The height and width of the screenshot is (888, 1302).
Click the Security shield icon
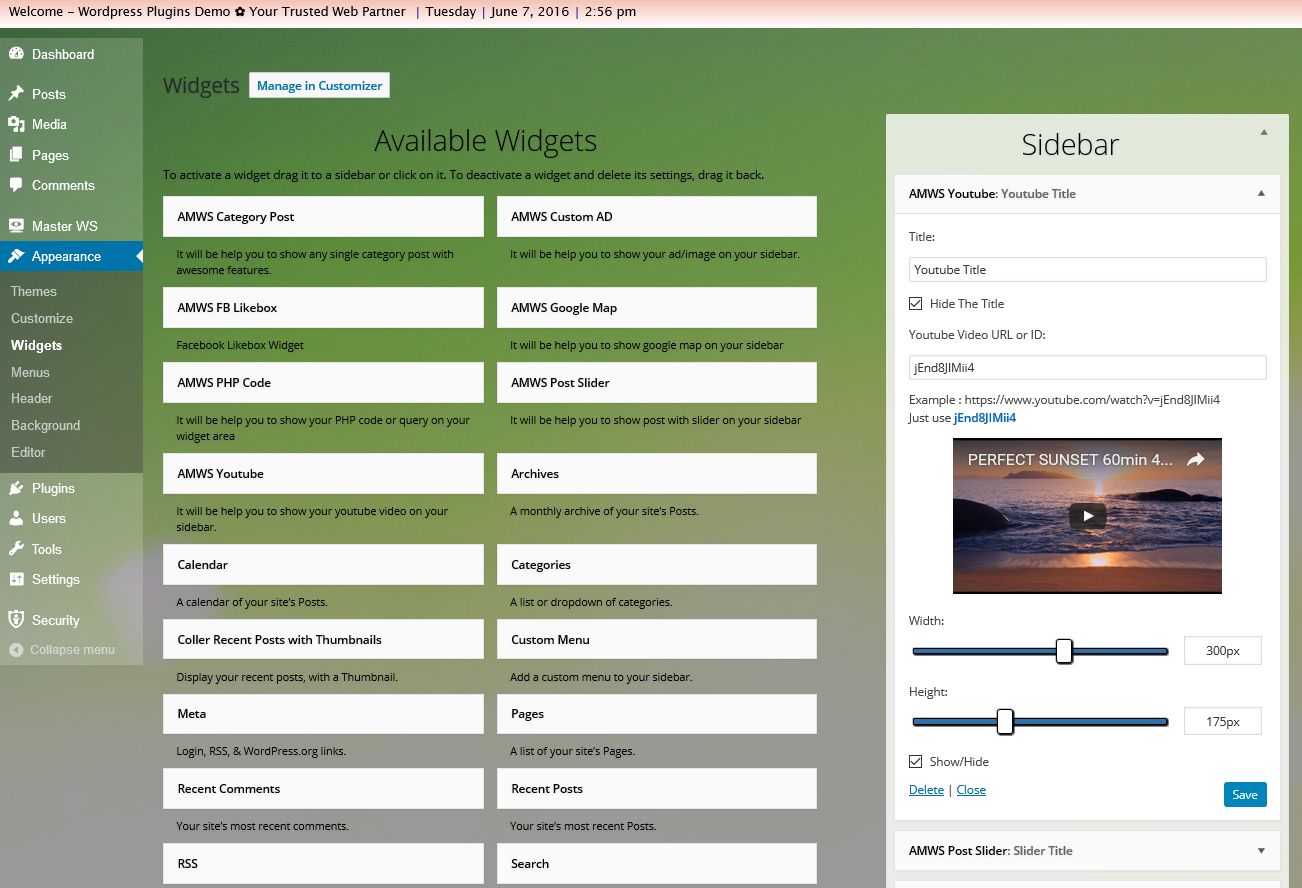tap(16, 620)
